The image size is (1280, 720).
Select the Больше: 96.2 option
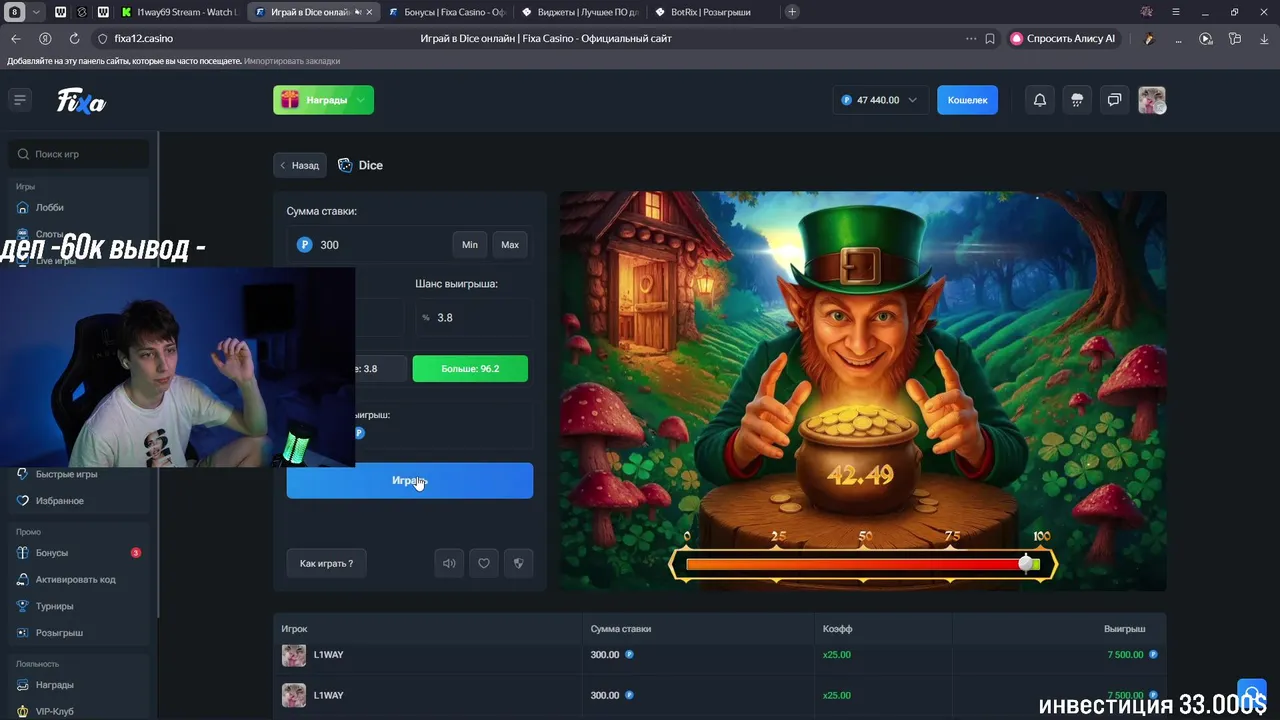(470, 369)
